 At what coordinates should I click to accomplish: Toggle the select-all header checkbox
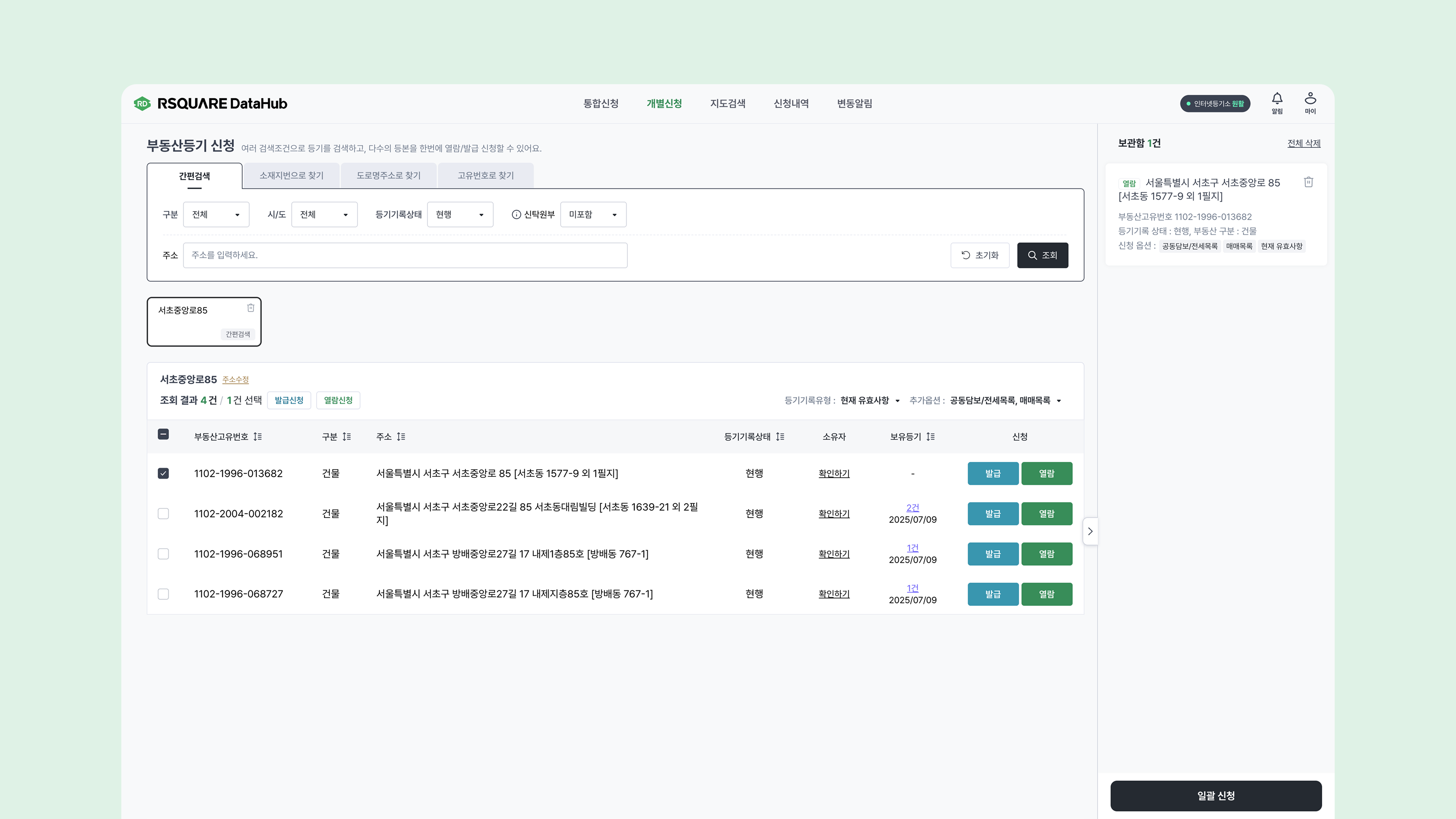(x=163, y=435)
